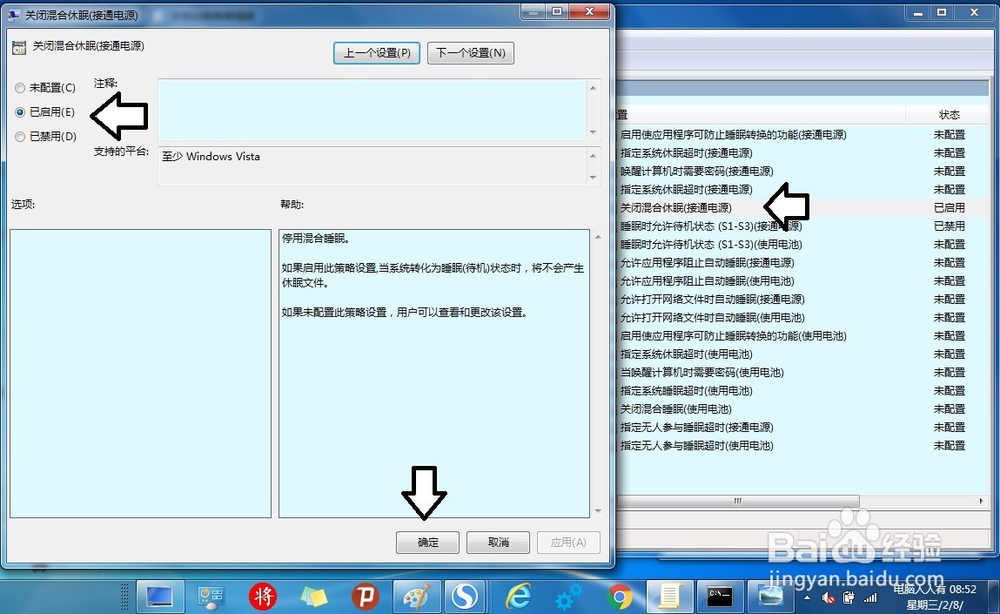Select 启用使应用程序可防止睡眠转换的功能(使用电池) row

click(733, 335)
